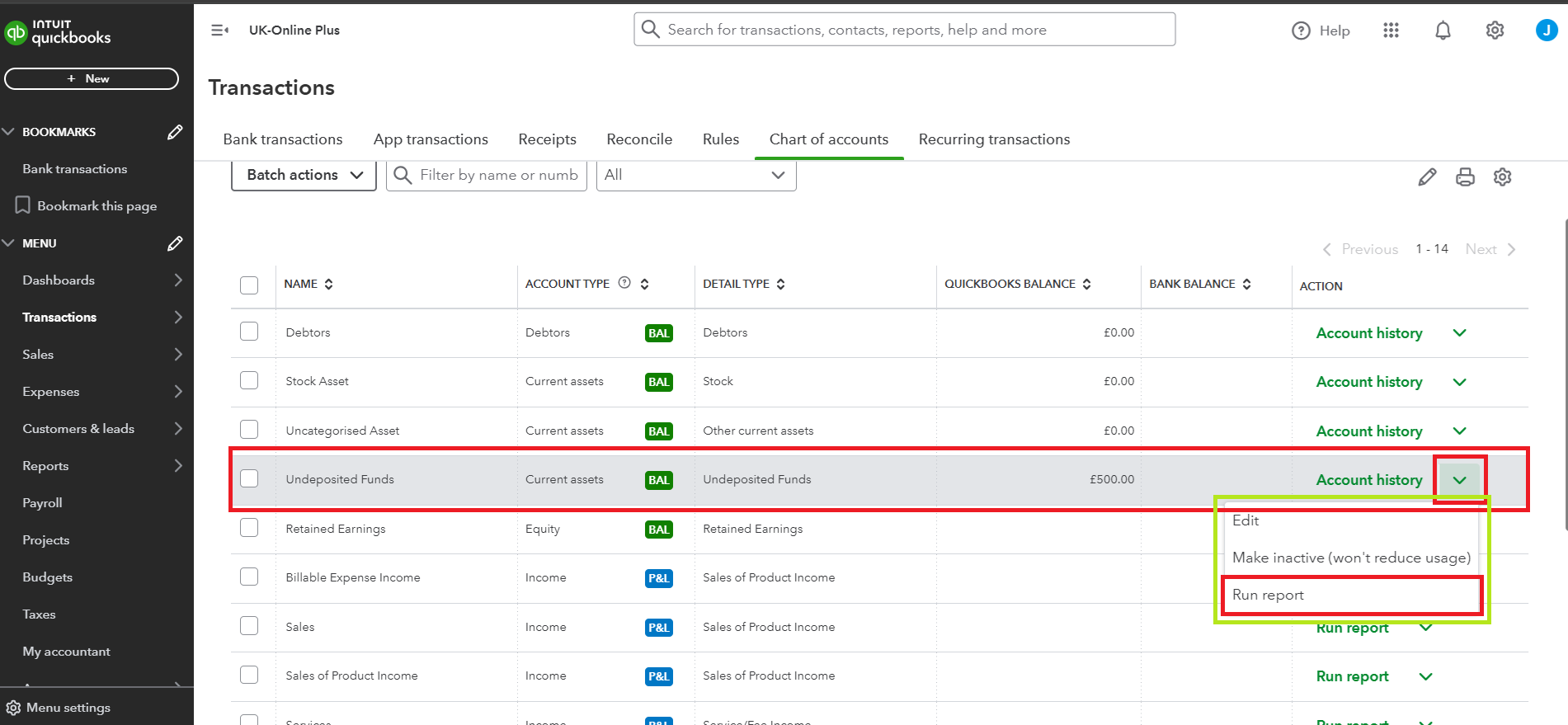Check the Uncategorised Asset checkbox
The height and width of the screenshot is (725, 1568).
tap(249, 430)
